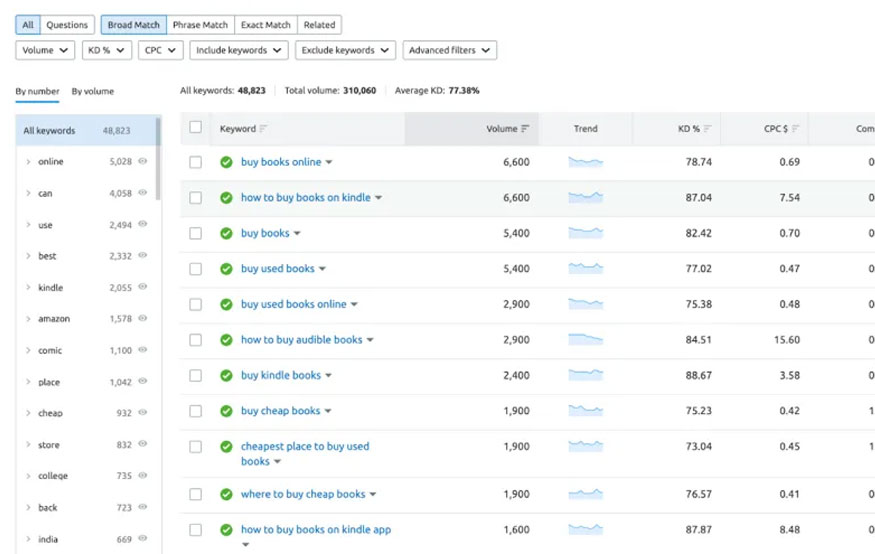Open the 'buy books online' keyword link

281,162
